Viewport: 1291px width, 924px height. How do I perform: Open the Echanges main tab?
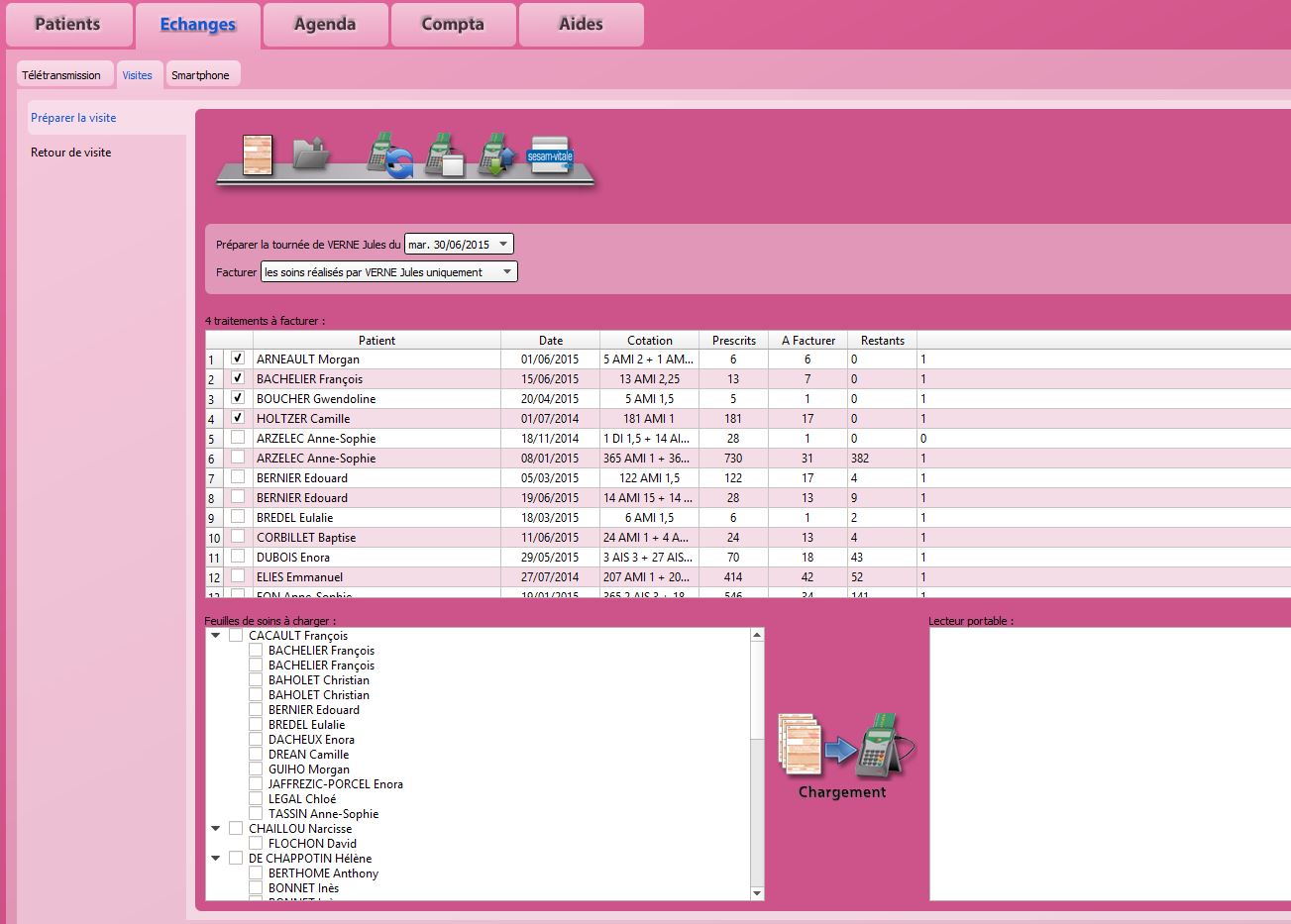[198, 25]
